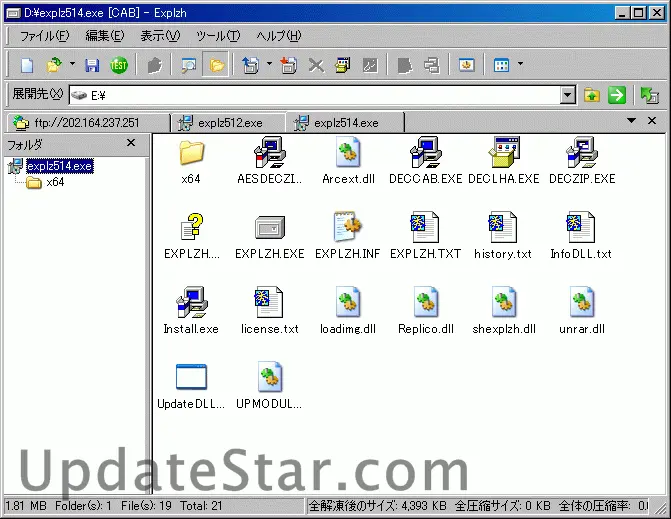The image size is (671, 519).
Task: Click the browse destination folder yellow icon
Action: [592, 95]
